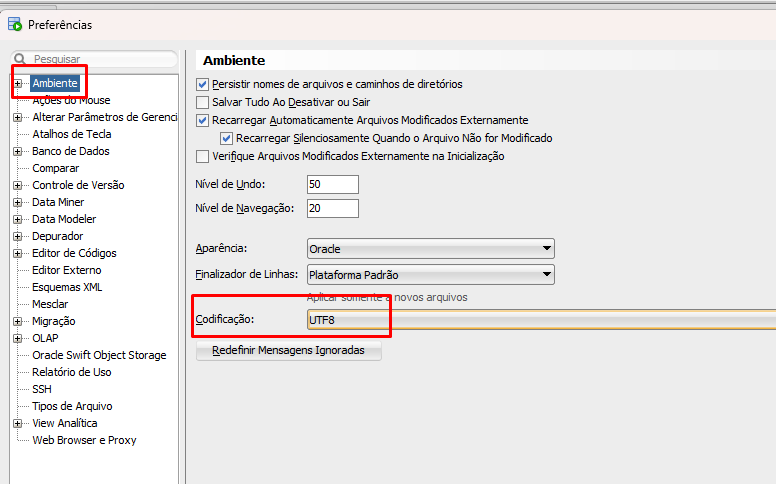
Task: Uncheck Recarregar Automaticamente Arquivos Modificados Externamente
Action: point(203,120)
